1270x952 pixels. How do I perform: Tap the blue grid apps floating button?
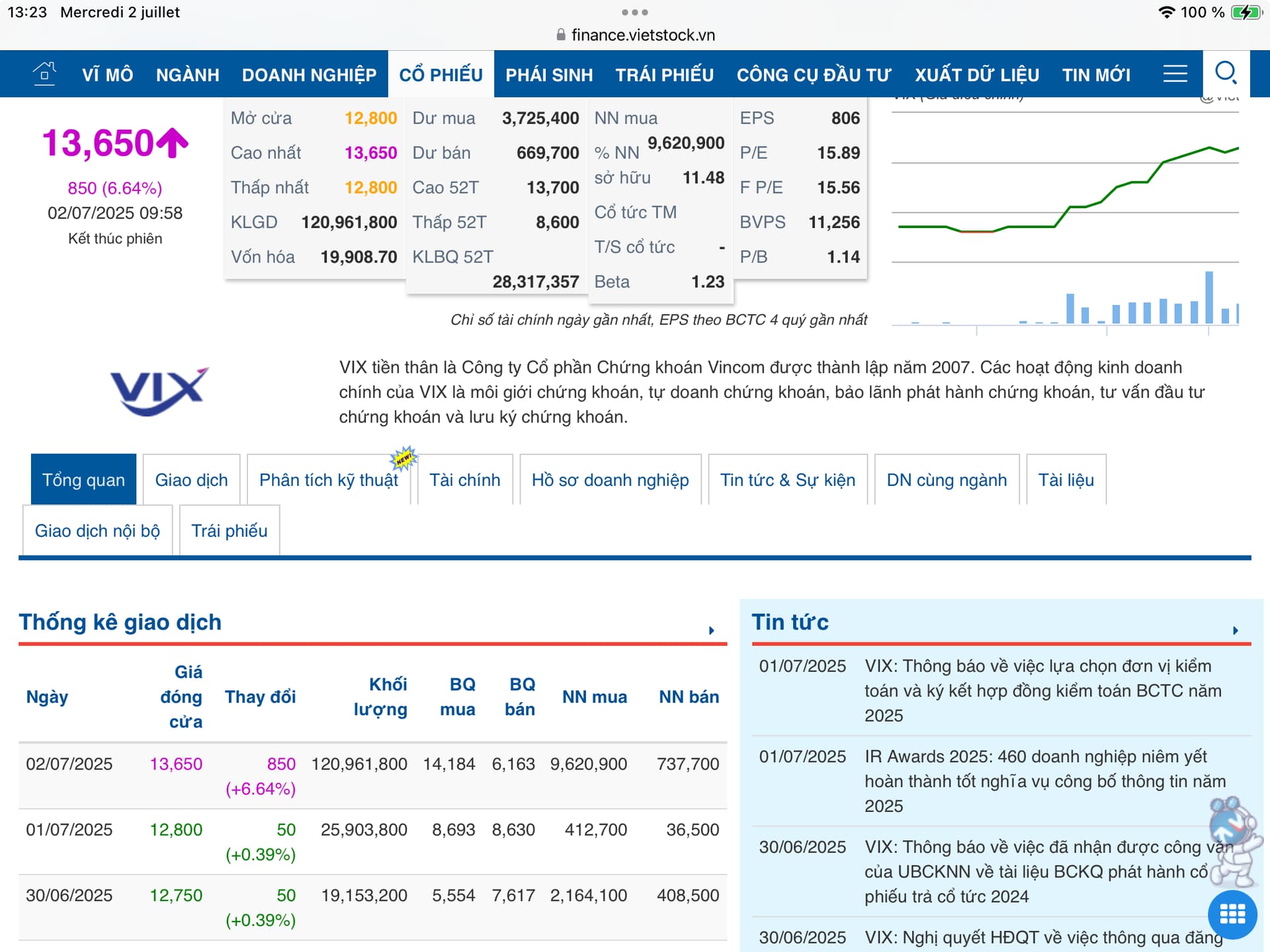pos(1232,914)
